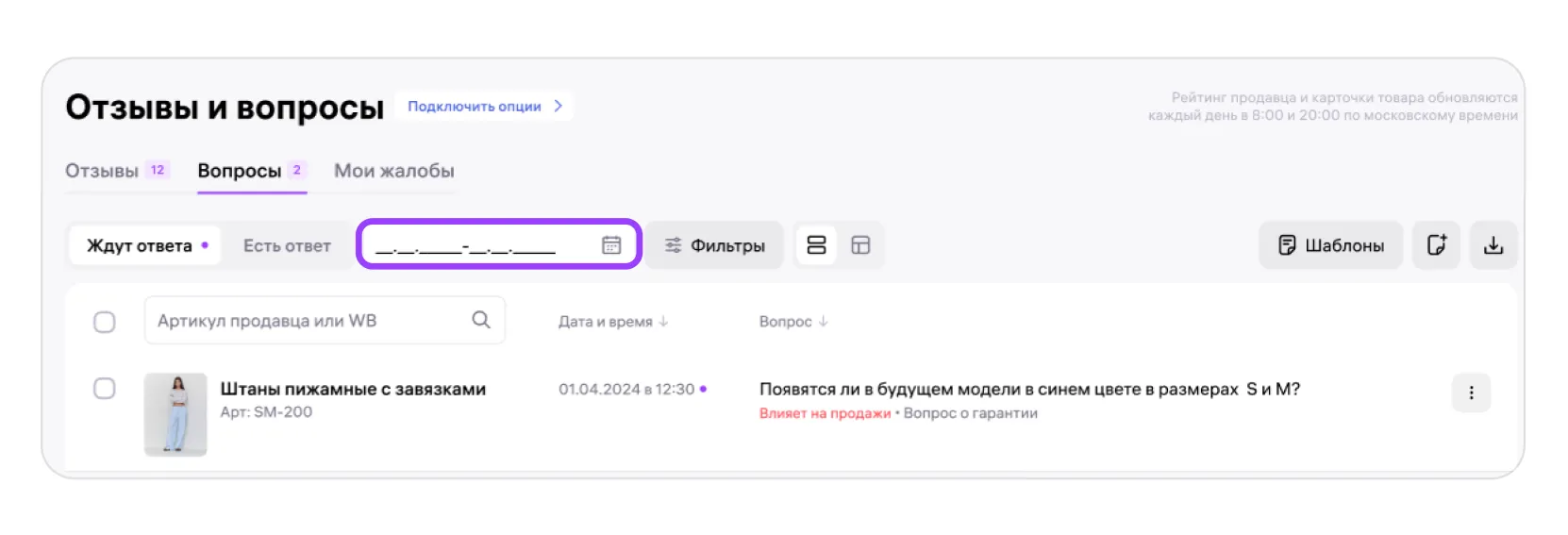
Task: Click the Подключить опции link
Action: [474, 107]
